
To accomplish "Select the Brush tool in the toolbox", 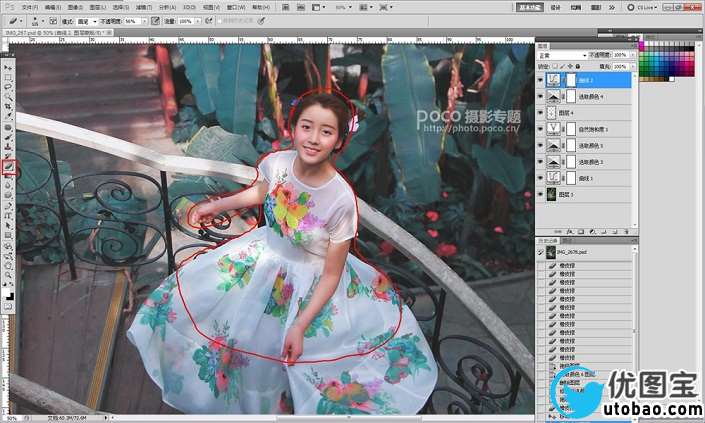I will click(8, 137).
